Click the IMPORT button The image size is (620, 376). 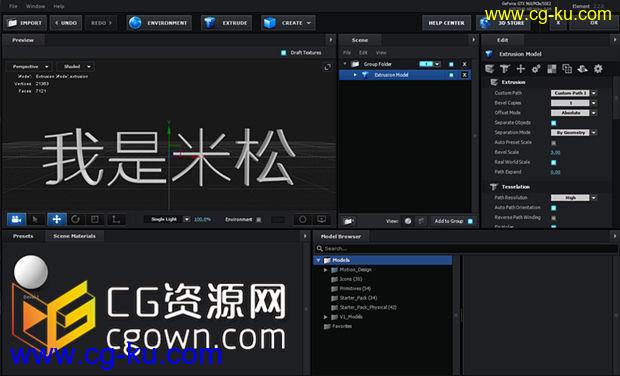(25, 23)
